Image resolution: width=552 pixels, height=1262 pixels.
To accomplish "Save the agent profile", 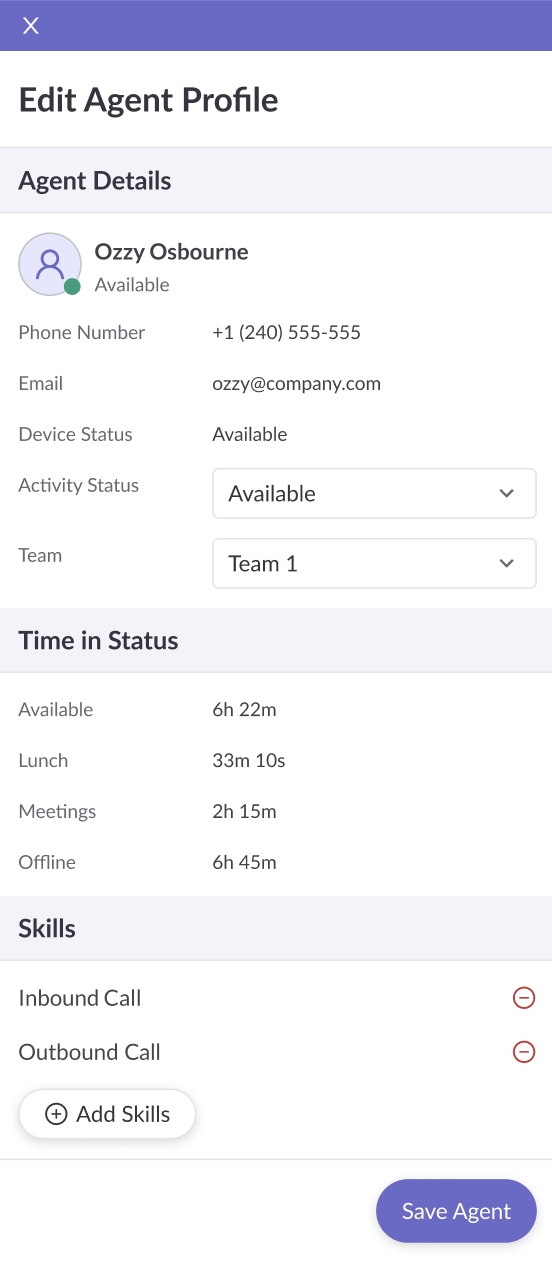I will 456,1211.
